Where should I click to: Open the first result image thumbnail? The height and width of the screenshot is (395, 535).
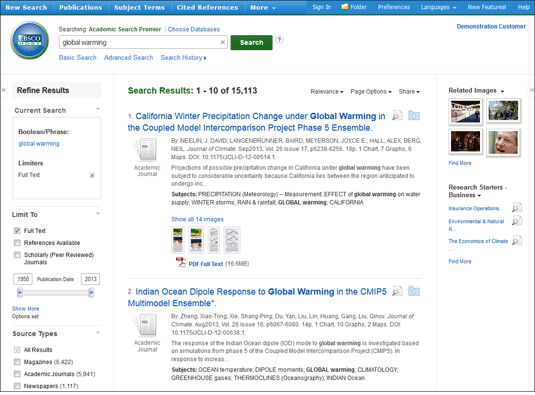tap(177, 240)
